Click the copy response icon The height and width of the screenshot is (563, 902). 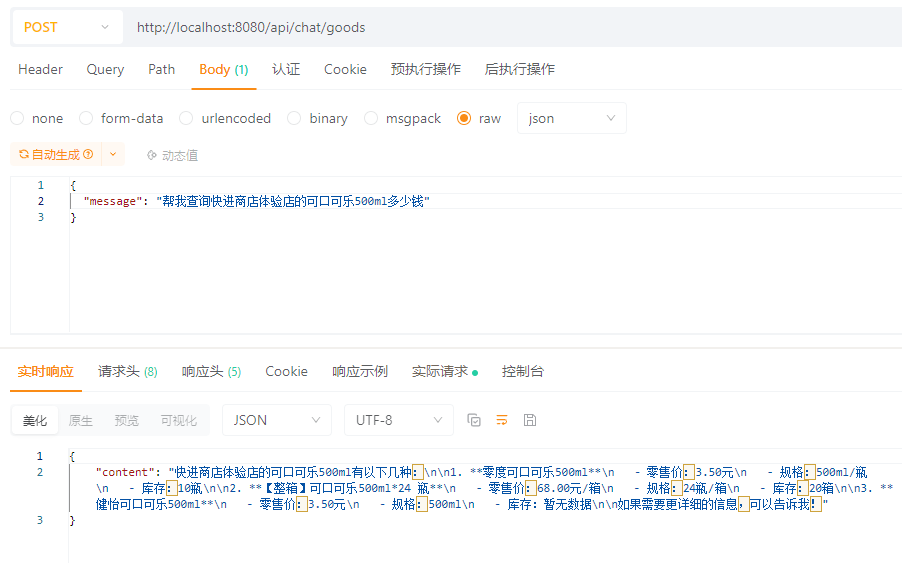tap(474, 420)
